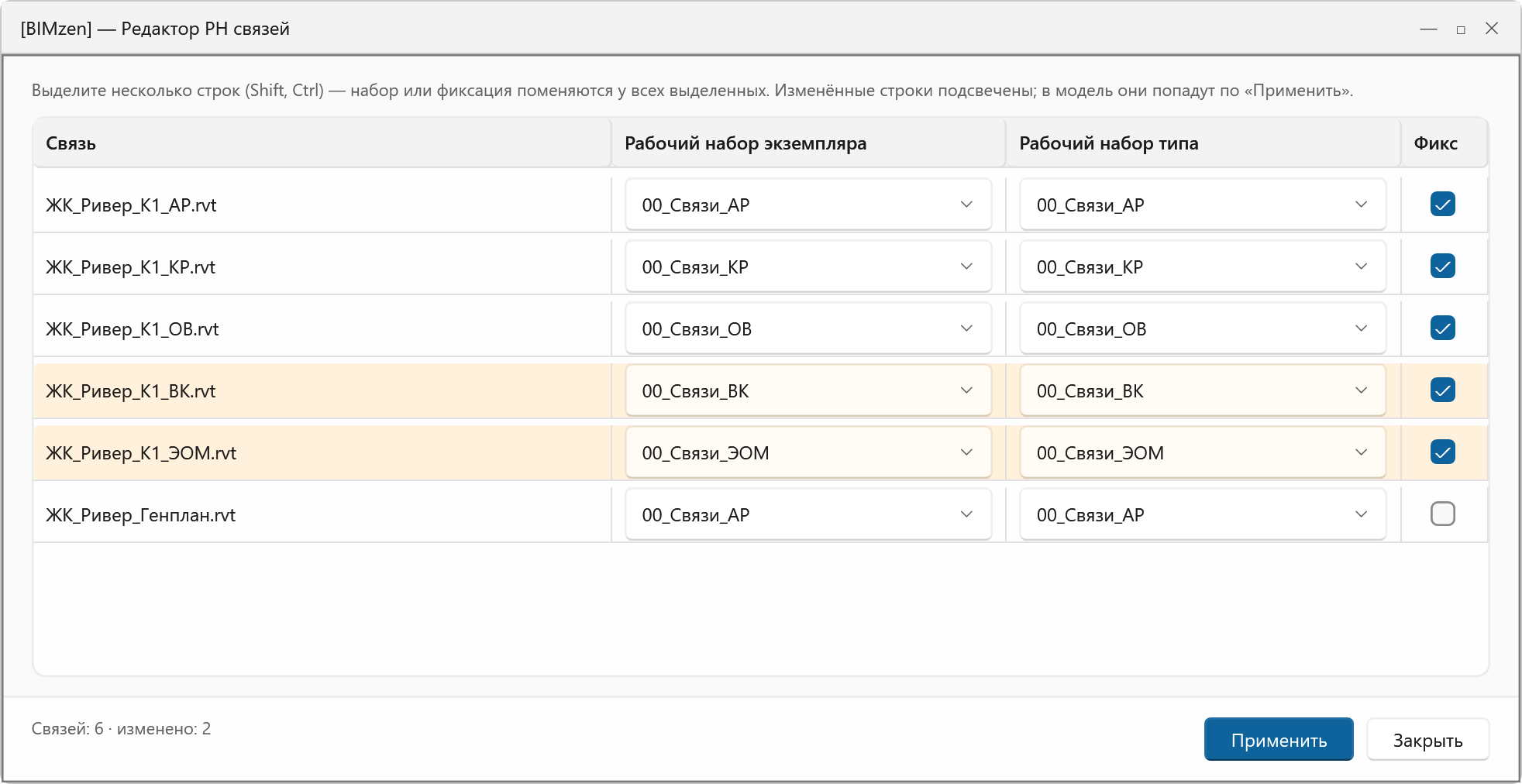Uncheck Фикс for ЖК_Ривер_К1_АР.rvt

point(1442,205)
